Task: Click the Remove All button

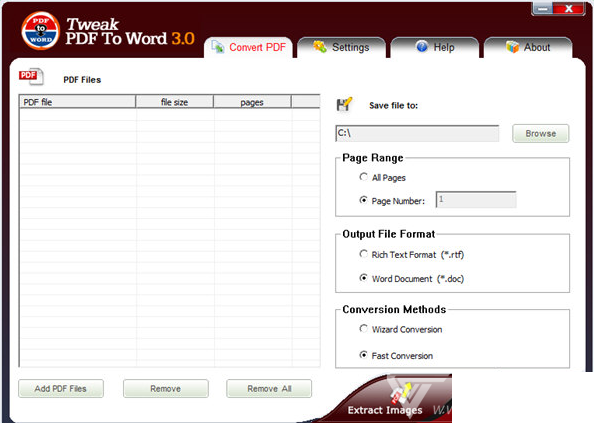Action: click(269, 389)
